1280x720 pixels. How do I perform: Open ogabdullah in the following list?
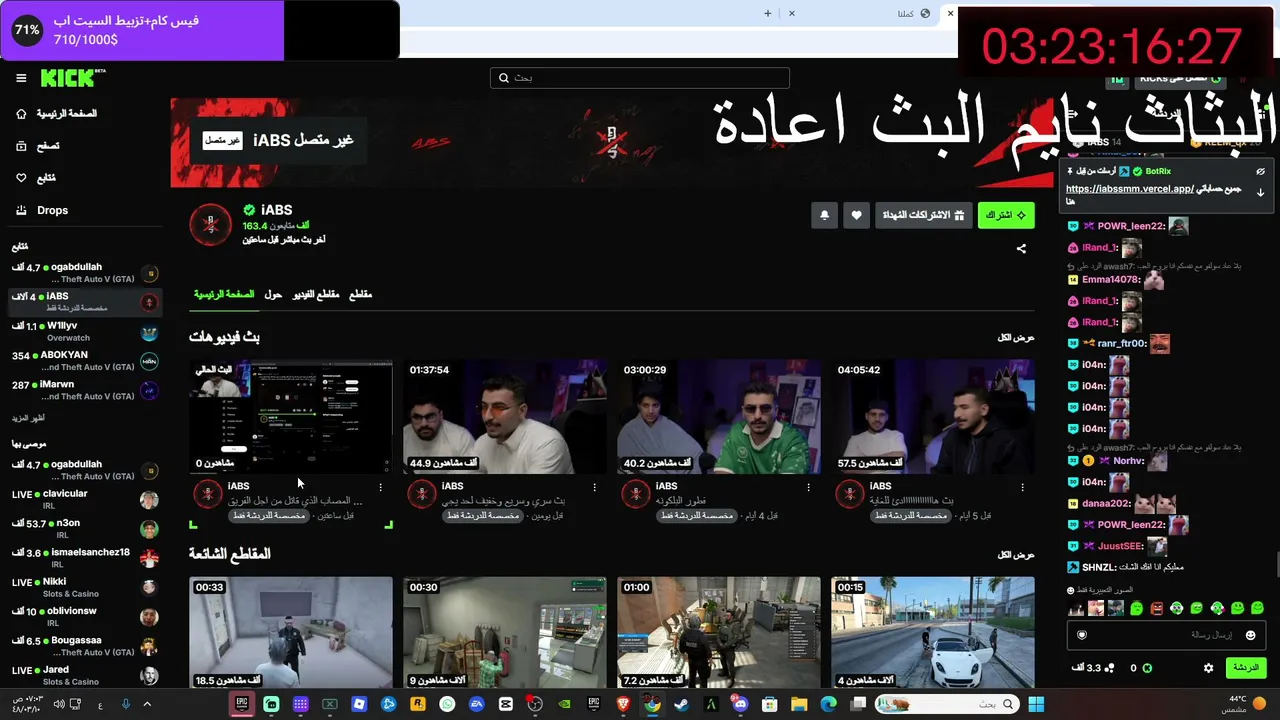85,273
